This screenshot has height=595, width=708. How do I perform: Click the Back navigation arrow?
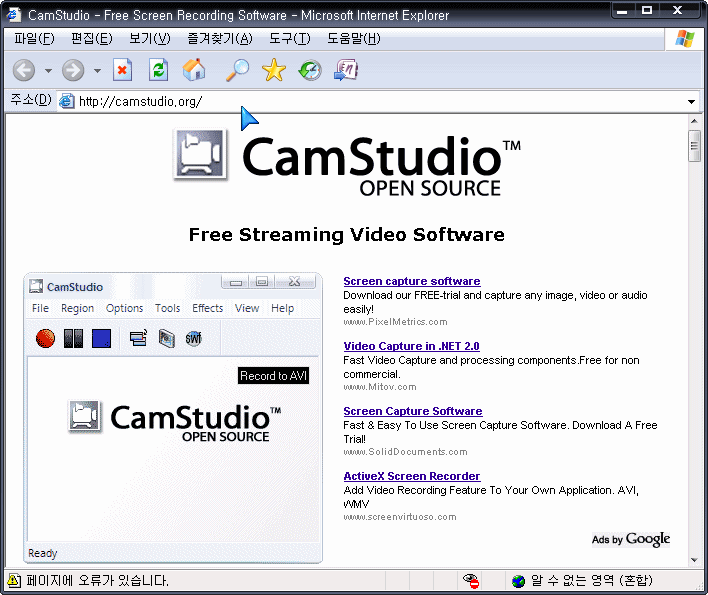23,70
